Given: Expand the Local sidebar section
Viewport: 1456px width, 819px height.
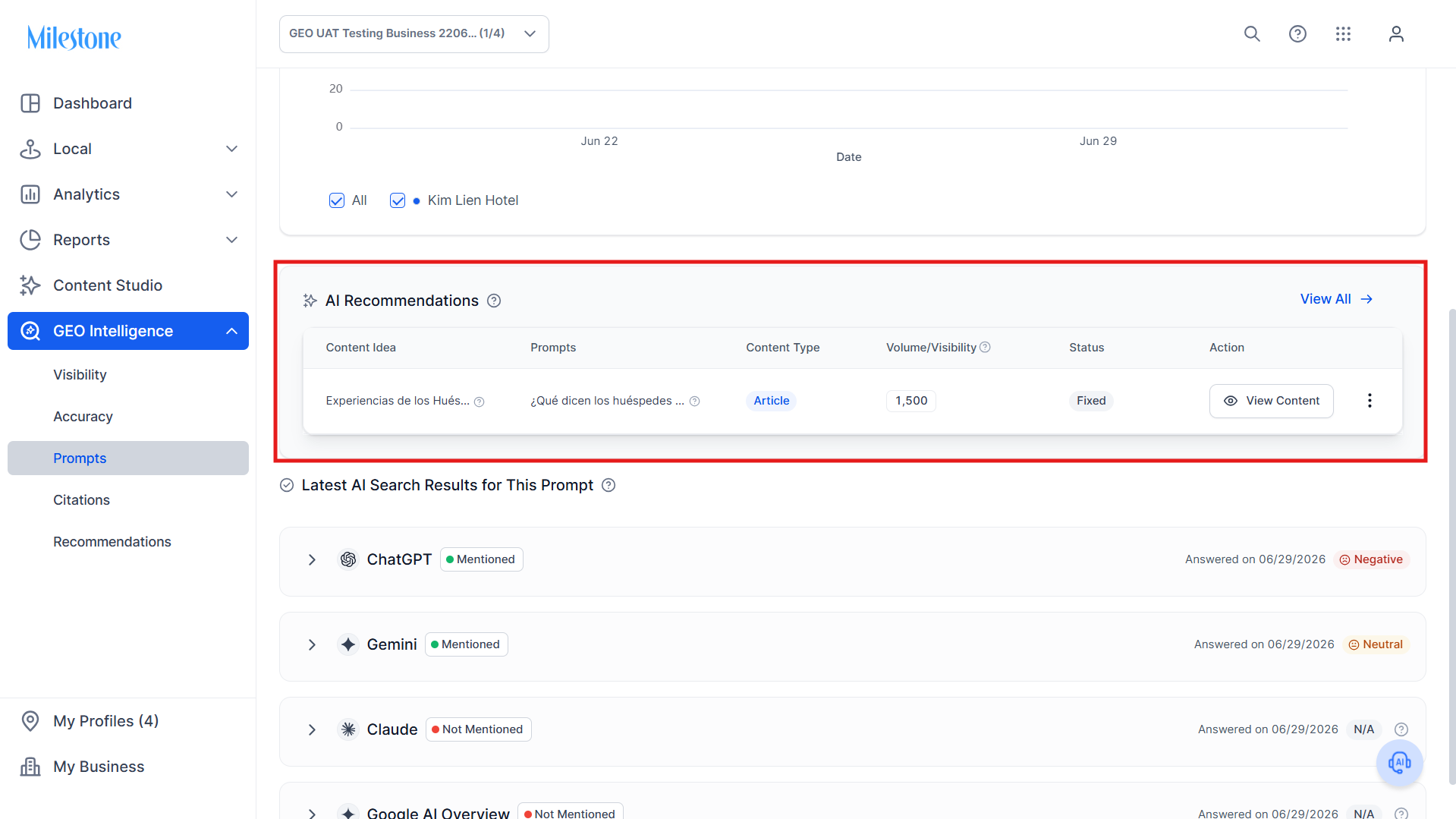Looking at the screenshot, I should [x=232, y=149].
